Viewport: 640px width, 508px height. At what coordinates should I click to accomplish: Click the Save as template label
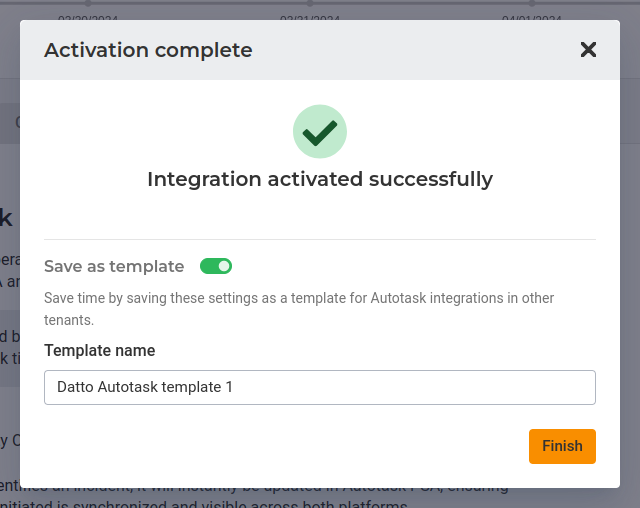114,266
